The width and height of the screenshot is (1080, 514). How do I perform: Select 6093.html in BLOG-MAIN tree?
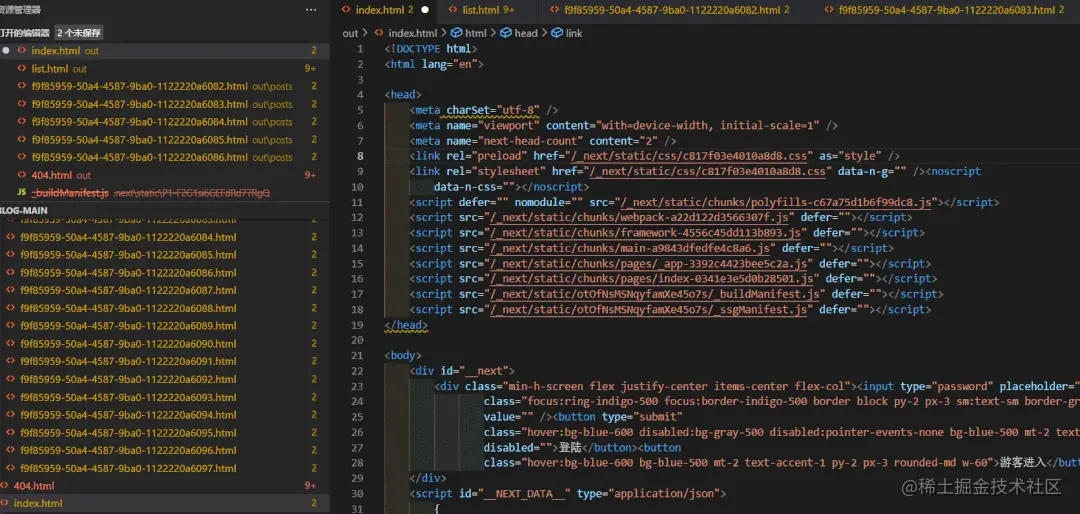165,398
